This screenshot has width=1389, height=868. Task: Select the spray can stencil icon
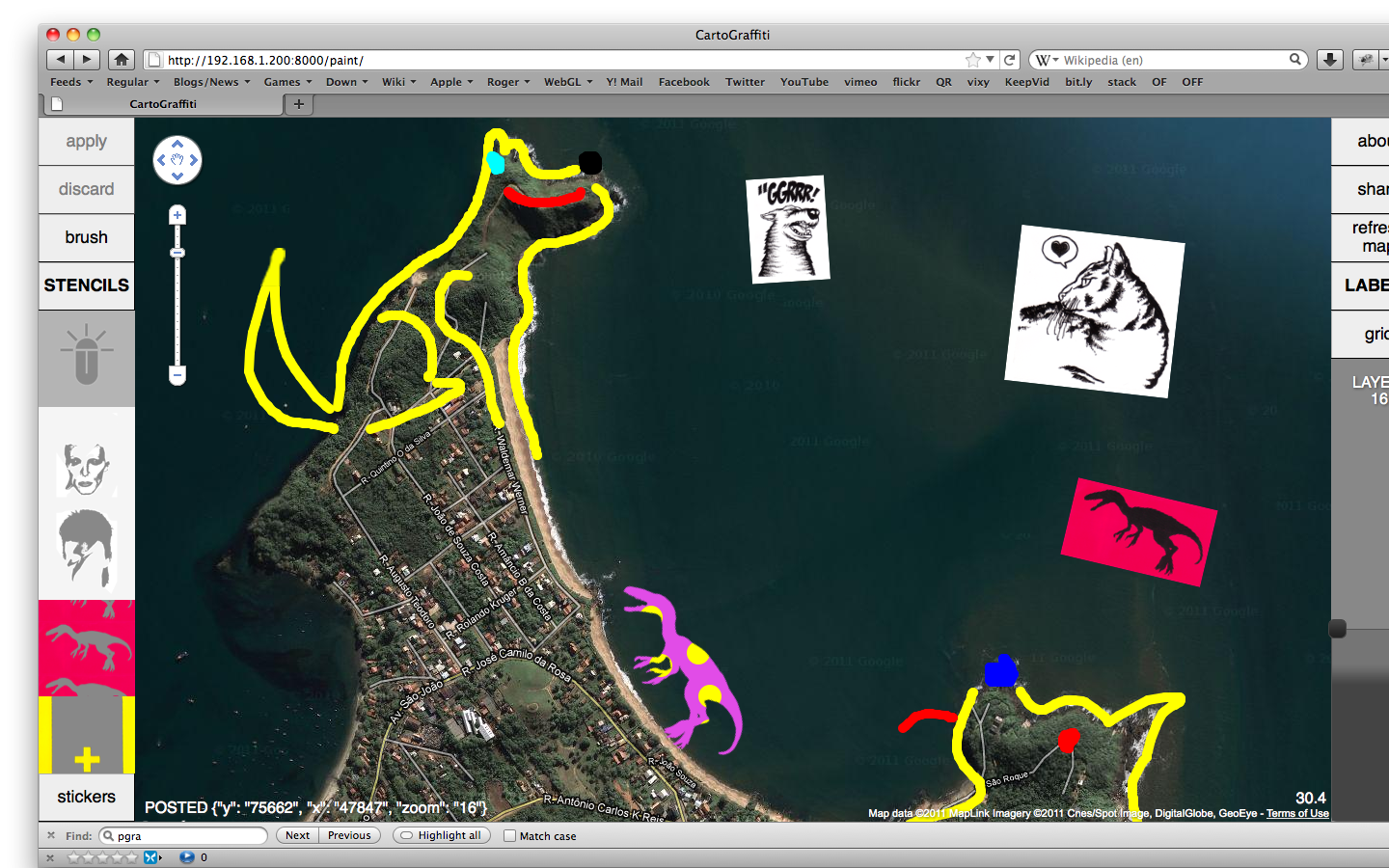click(x=86, y=356)
